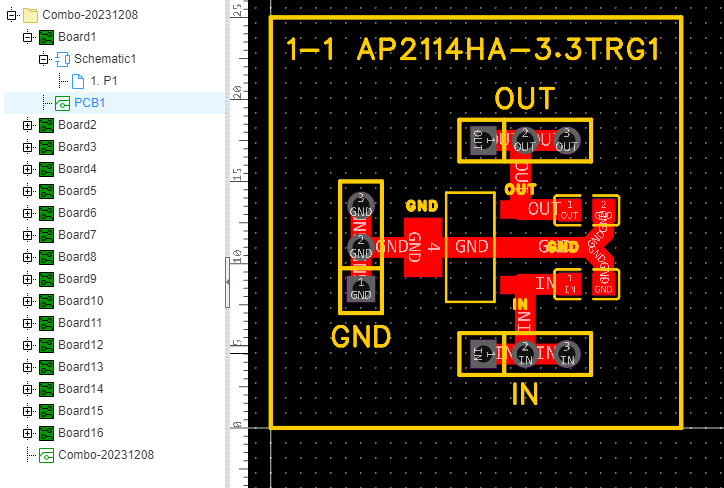Click the Board12 board icon
The height and width of the screenshot is (488, 724).
(46, 345)
